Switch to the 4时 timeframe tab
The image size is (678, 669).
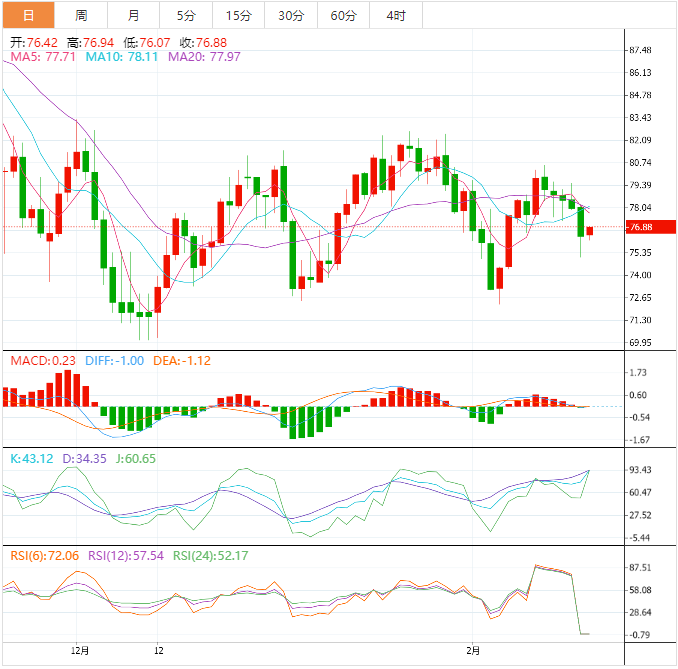pos(395,15)
